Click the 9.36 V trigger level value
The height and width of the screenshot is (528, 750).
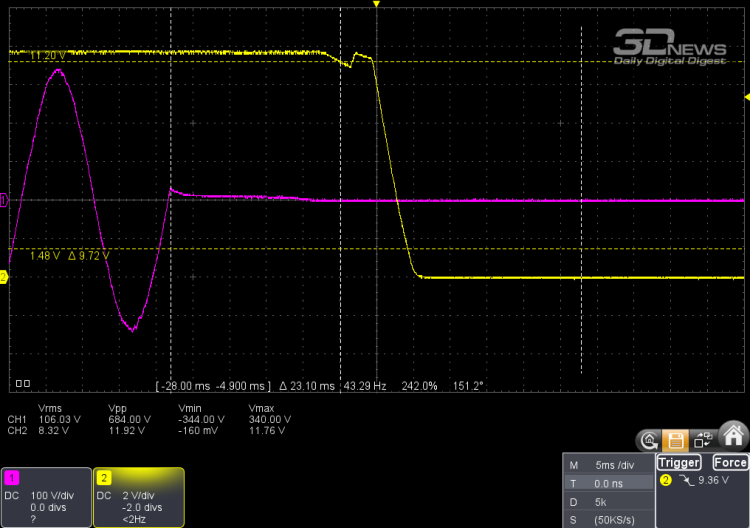click(716, 481)
